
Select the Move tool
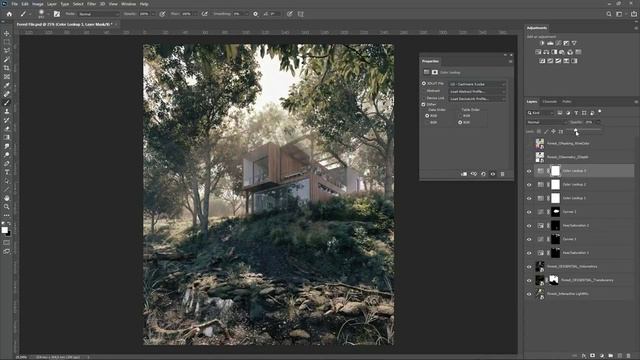coord(7,33)
